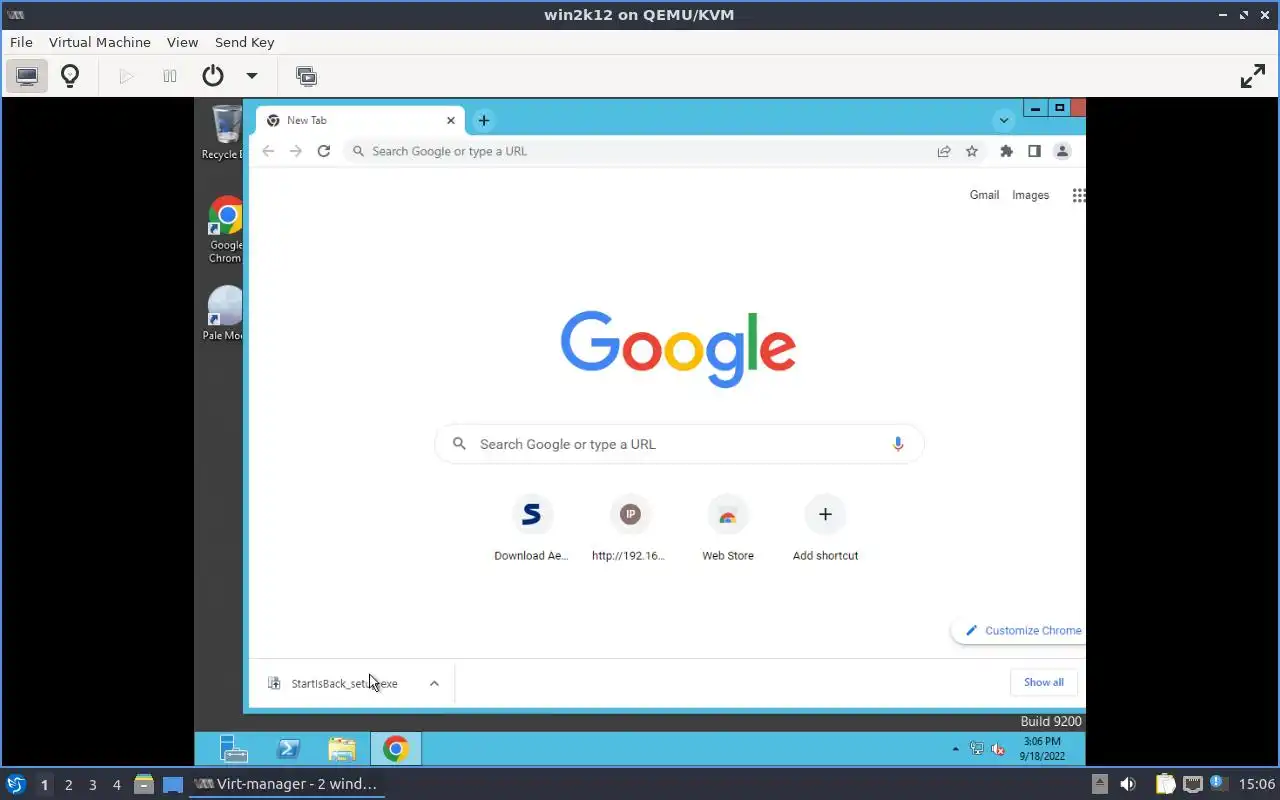Open Chrome profile avatar icon

tap(1062, 151)
